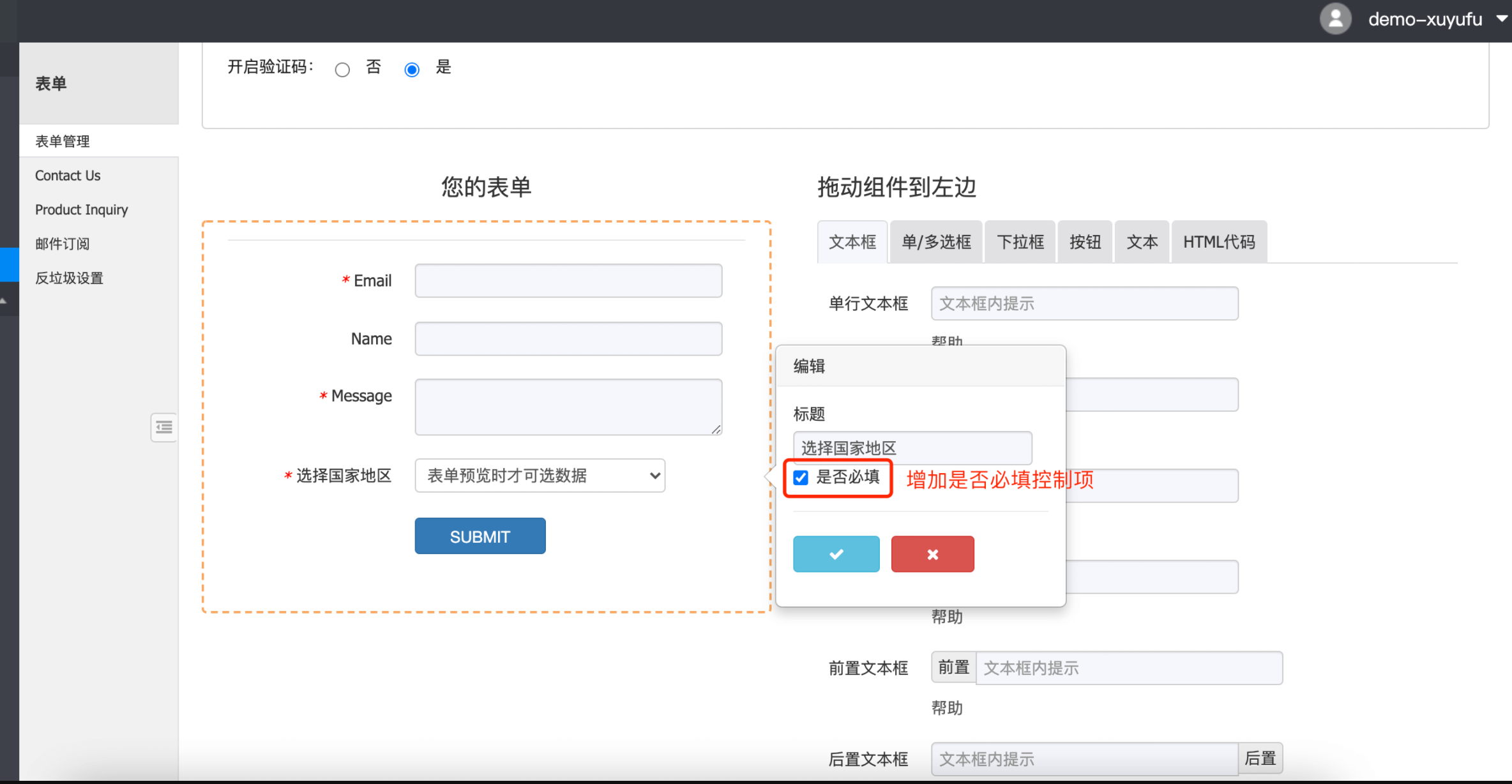This screenshot has height=784, width=1512.
Task: Cancel edit with the red X icon
Action: click(932, 554)
